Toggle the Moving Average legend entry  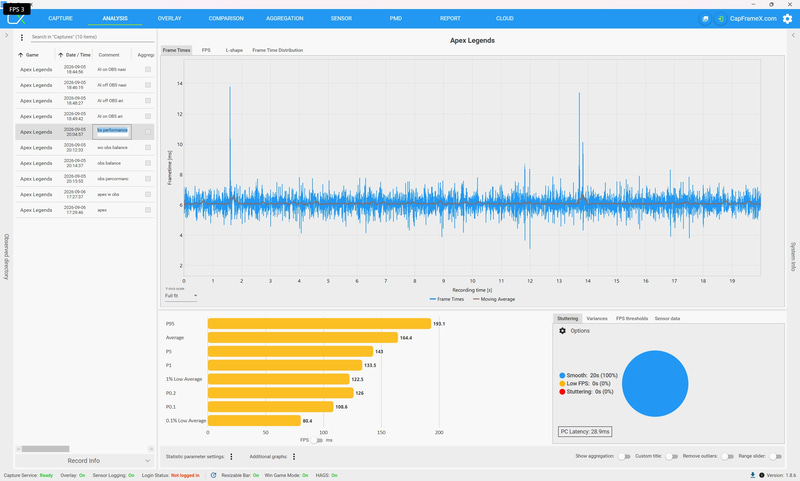494,299
